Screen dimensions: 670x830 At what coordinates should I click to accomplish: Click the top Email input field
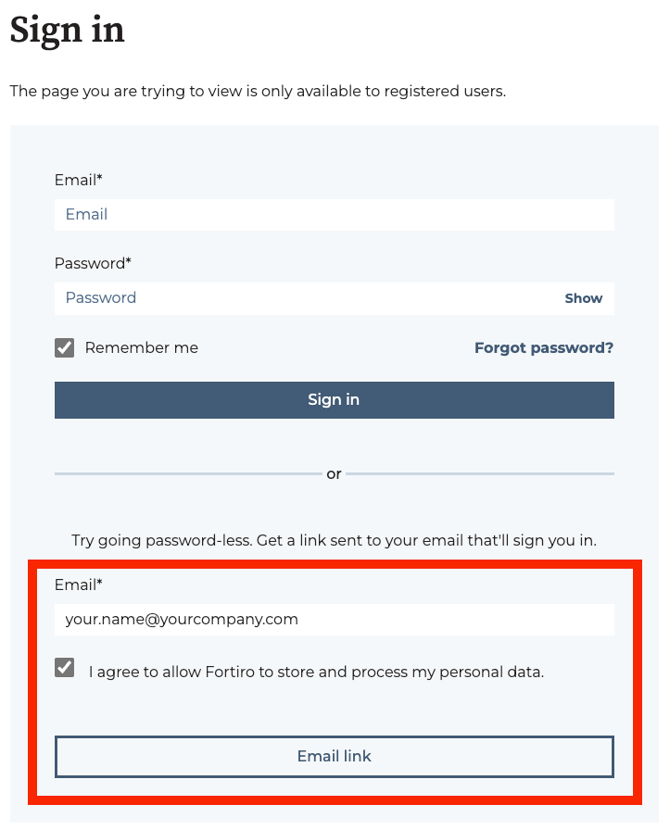coord(334,215)
